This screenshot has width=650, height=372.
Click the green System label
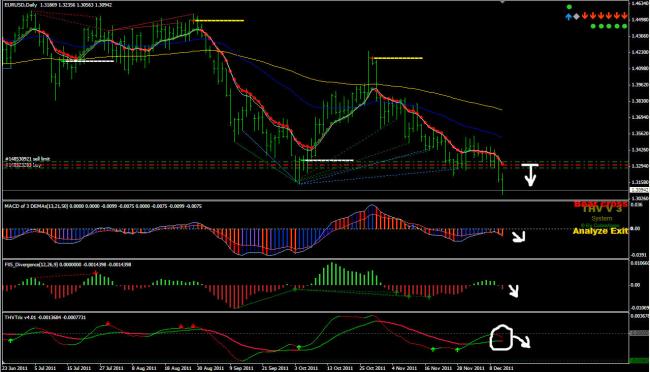pos(601,219)
